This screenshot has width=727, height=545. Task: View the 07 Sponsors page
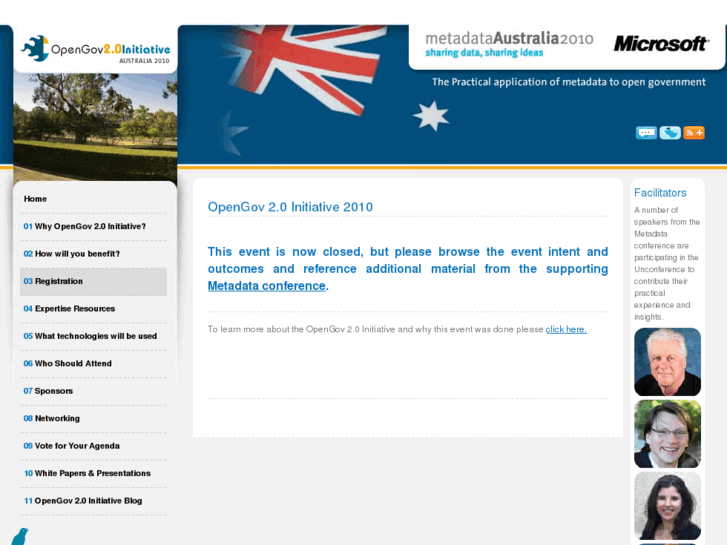pyautogui.click(x=48, y=391)
